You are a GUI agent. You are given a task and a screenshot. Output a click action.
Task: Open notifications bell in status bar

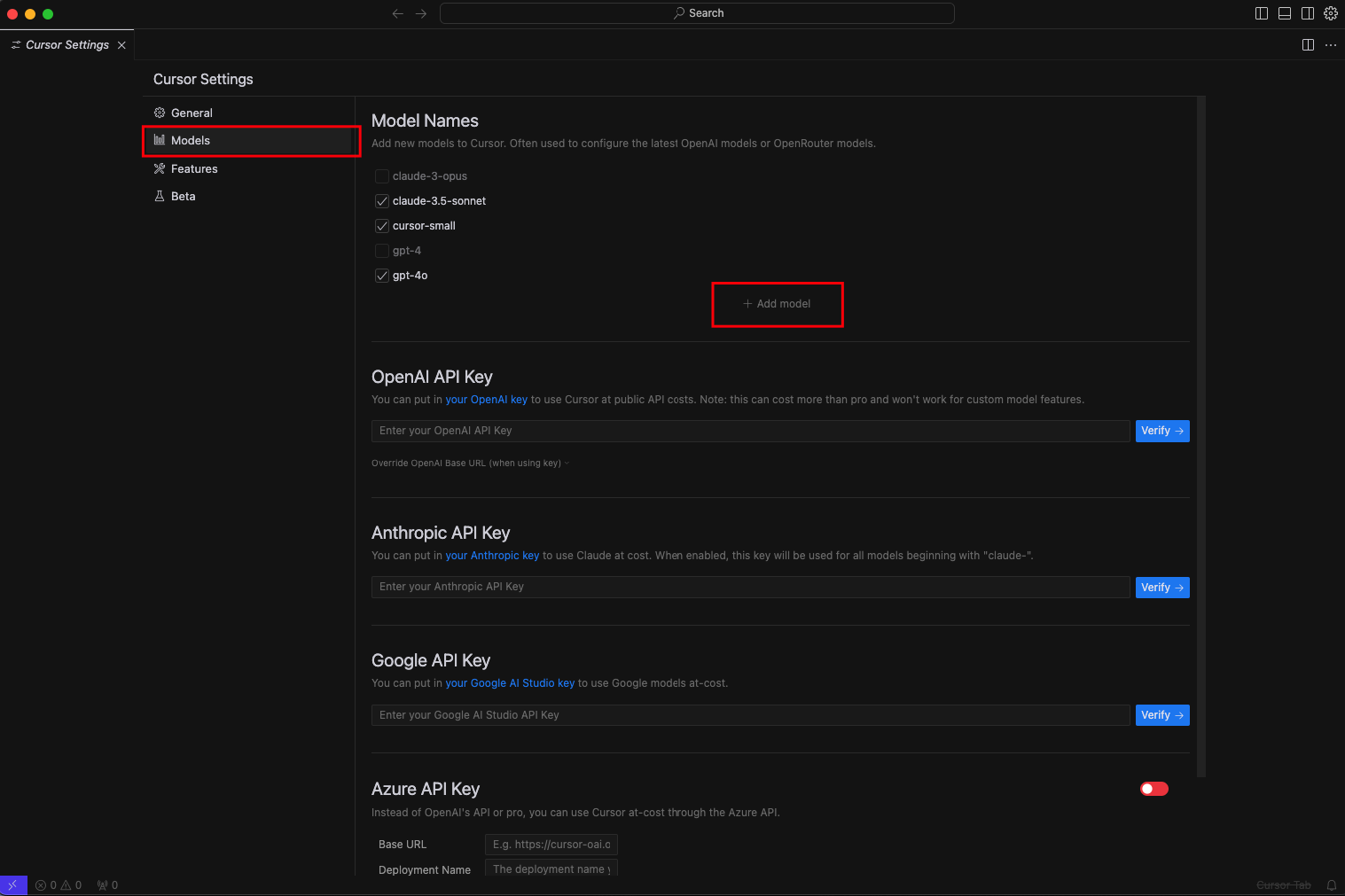(x=1332, y=885)
